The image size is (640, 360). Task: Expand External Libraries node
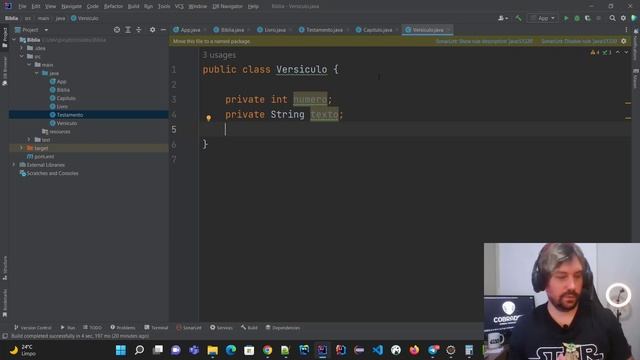[14, 165]
